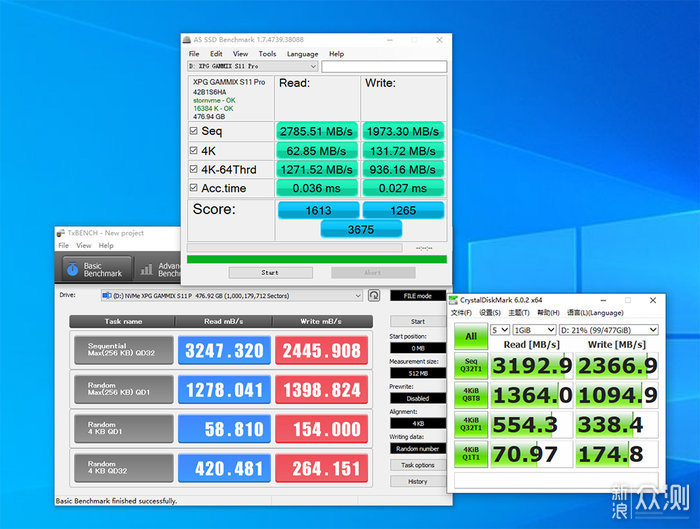Click the empty comment field in CrystalDiskMark

[x=556, y=480]
